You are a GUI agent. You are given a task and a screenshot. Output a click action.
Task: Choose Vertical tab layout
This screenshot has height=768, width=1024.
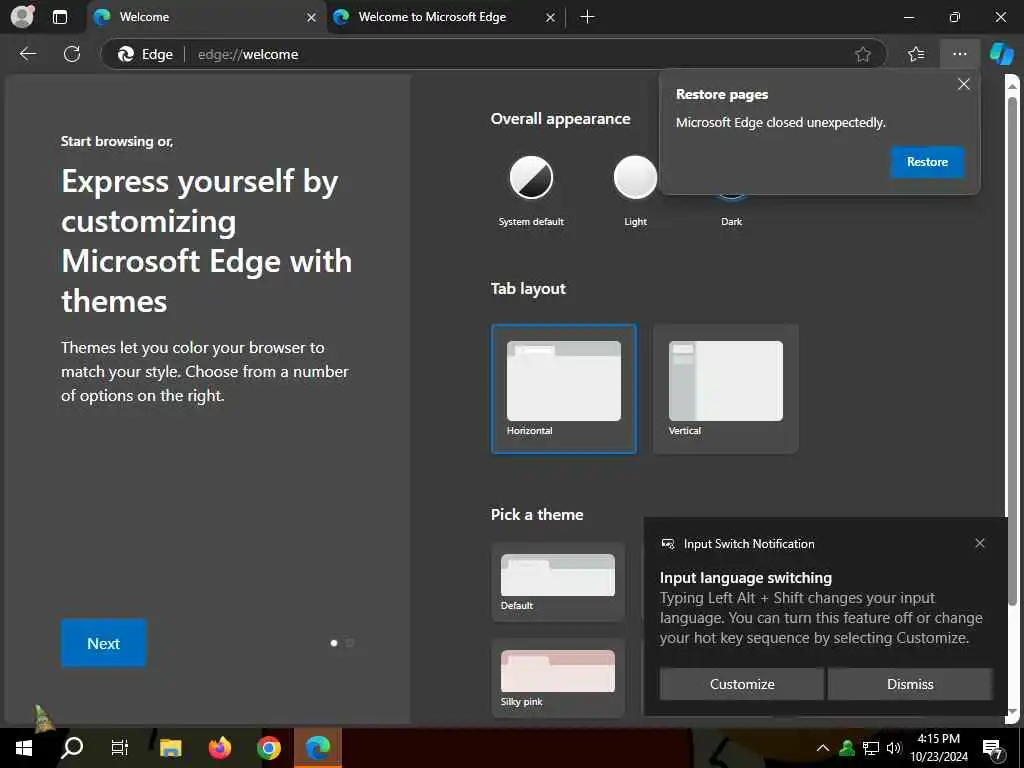coord(726,389)
